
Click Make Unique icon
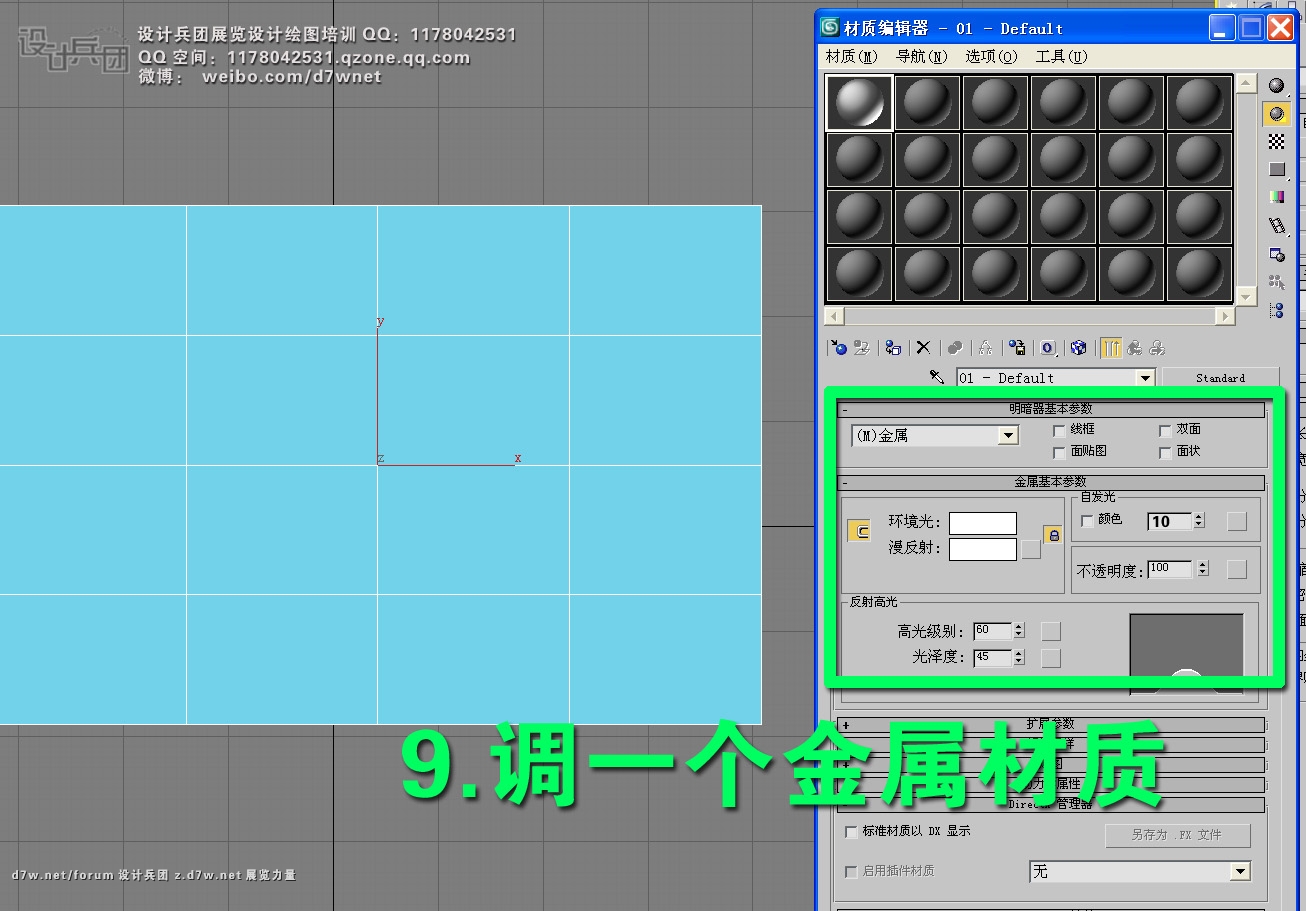[985, 348]
